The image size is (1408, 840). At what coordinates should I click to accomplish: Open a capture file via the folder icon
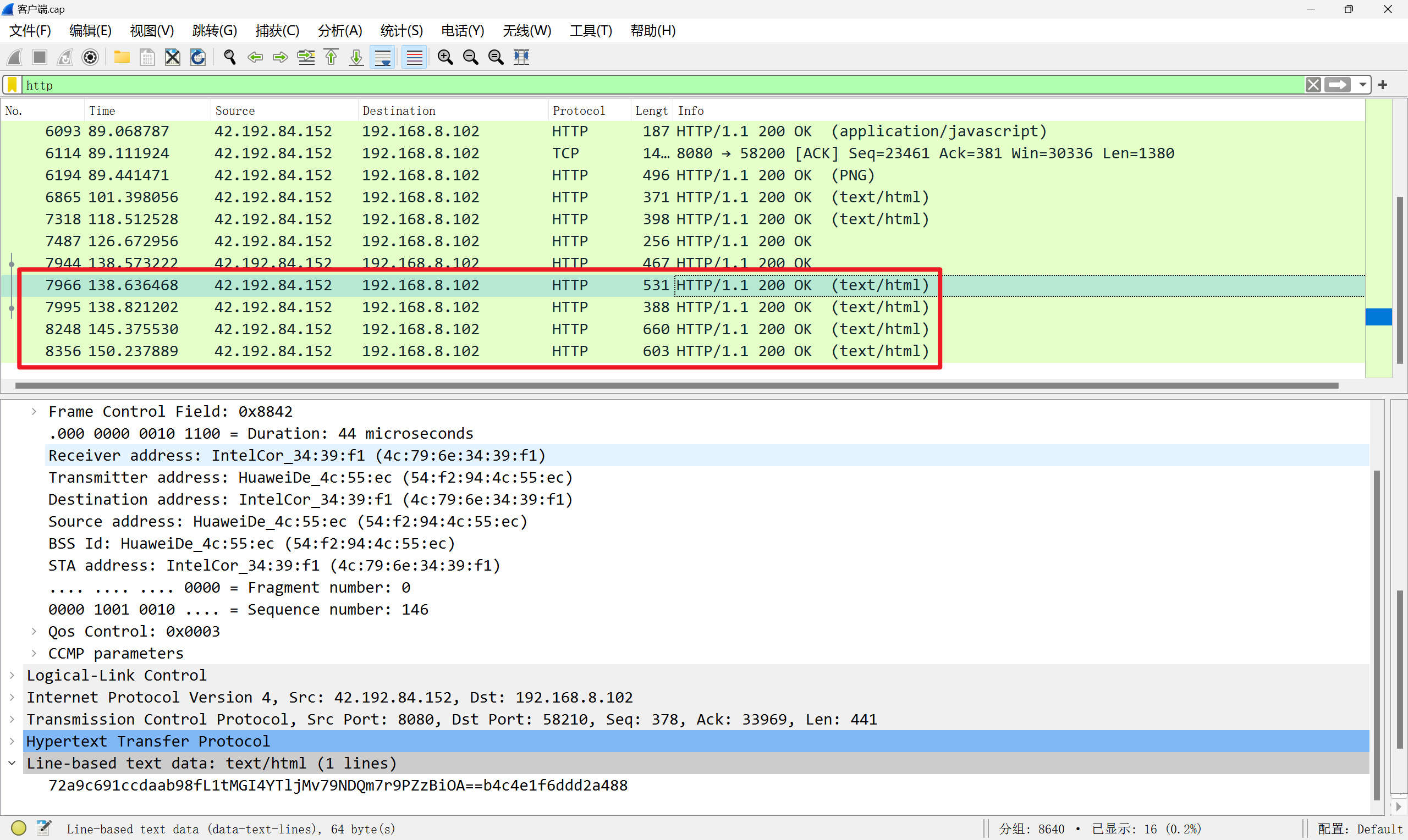pos(122,57)
